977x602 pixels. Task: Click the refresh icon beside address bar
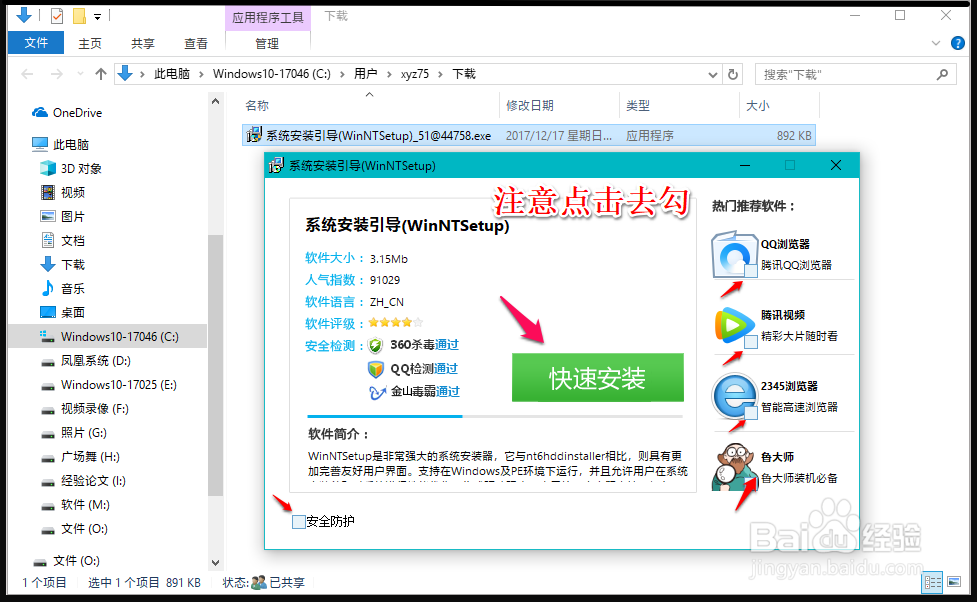click(x=733, y=75)
